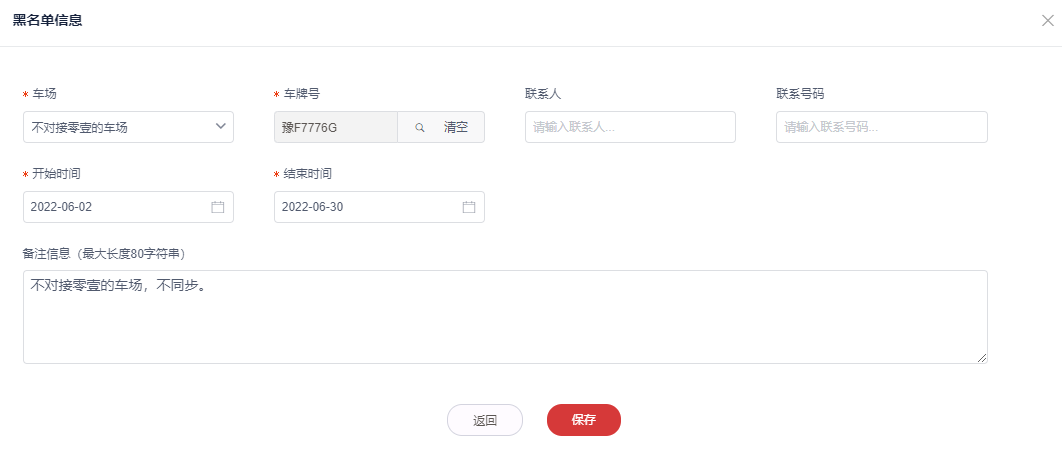Image resolution: width=1062 pixels, height=458 pixels.
Task: Open the start date calendar icon
Action: click(x=218, y=207)
